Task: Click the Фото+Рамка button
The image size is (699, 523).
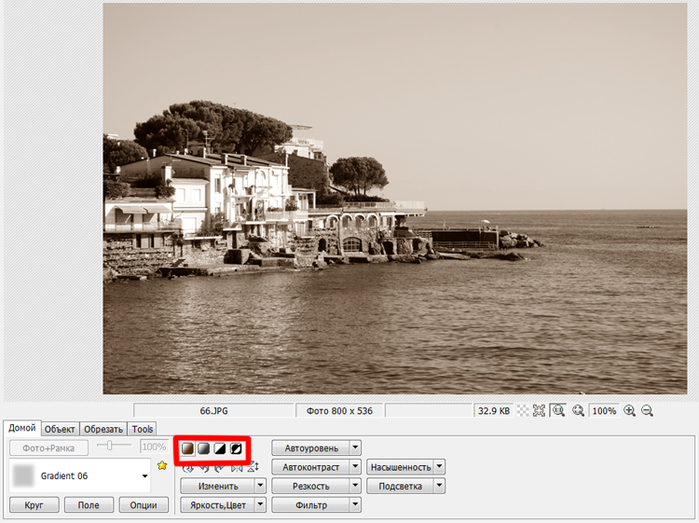Action: (x=49, y=448)
